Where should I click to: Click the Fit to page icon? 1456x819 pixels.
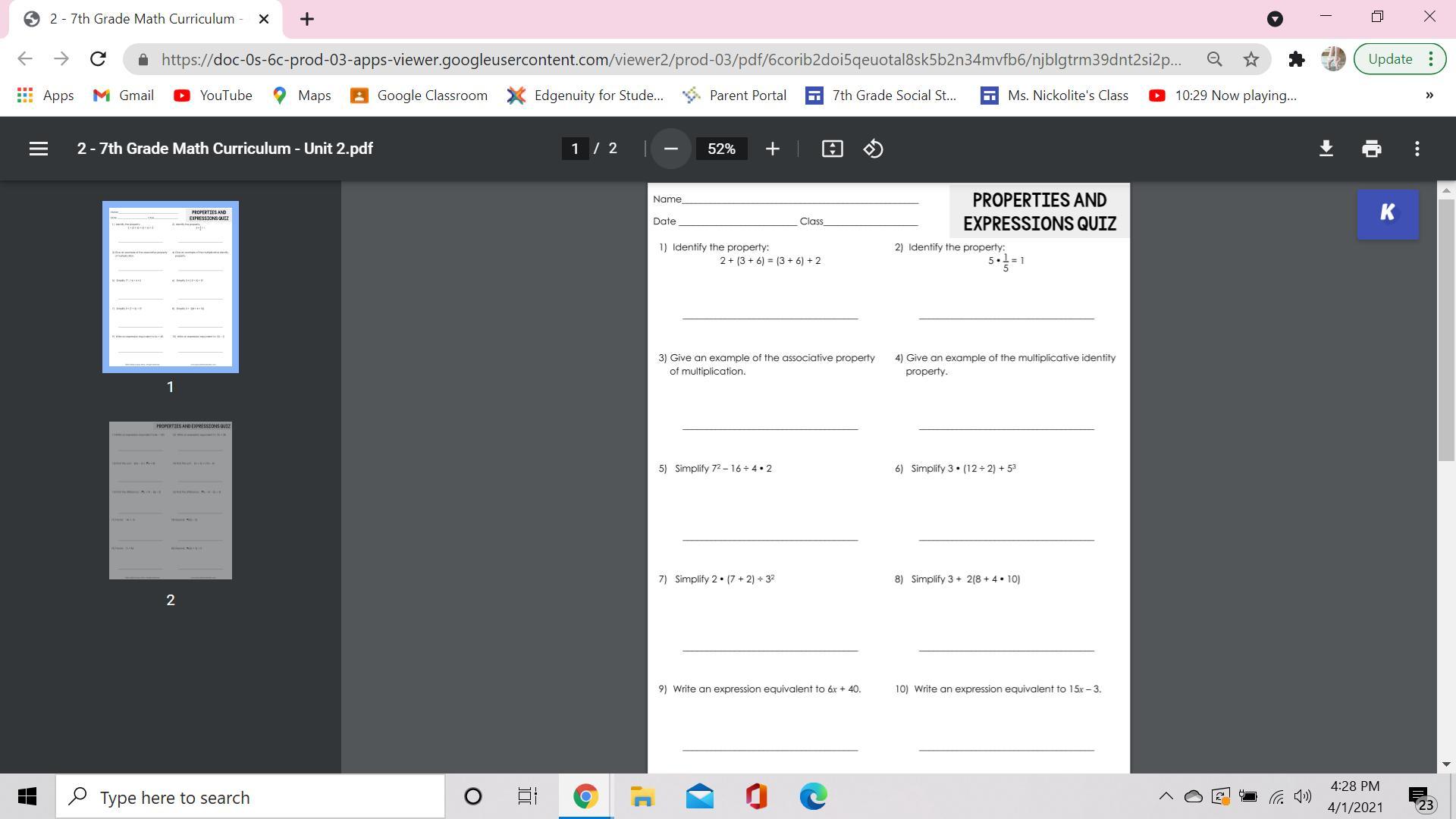tap(832, 149)
